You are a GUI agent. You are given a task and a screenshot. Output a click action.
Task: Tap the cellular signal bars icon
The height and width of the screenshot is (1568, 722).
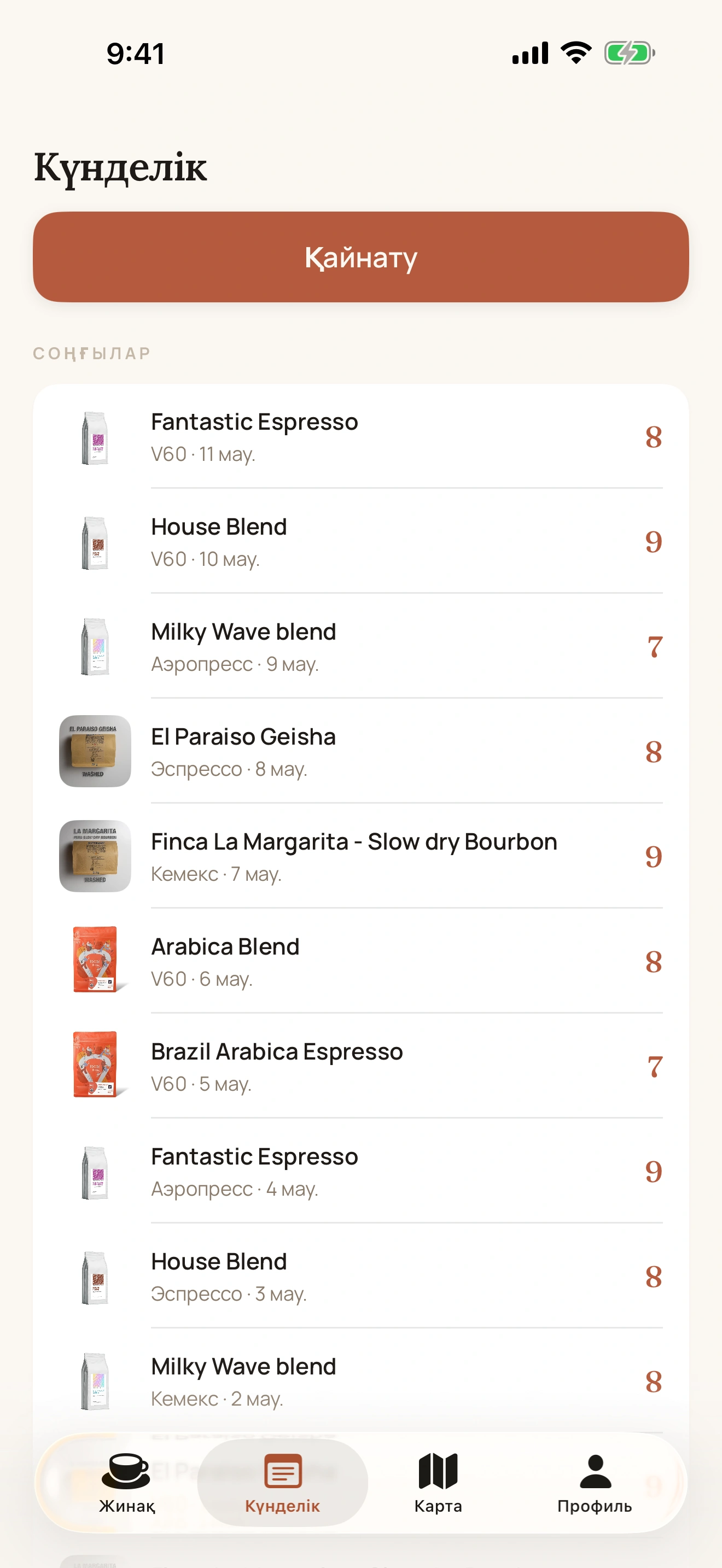tap(530, 53)
